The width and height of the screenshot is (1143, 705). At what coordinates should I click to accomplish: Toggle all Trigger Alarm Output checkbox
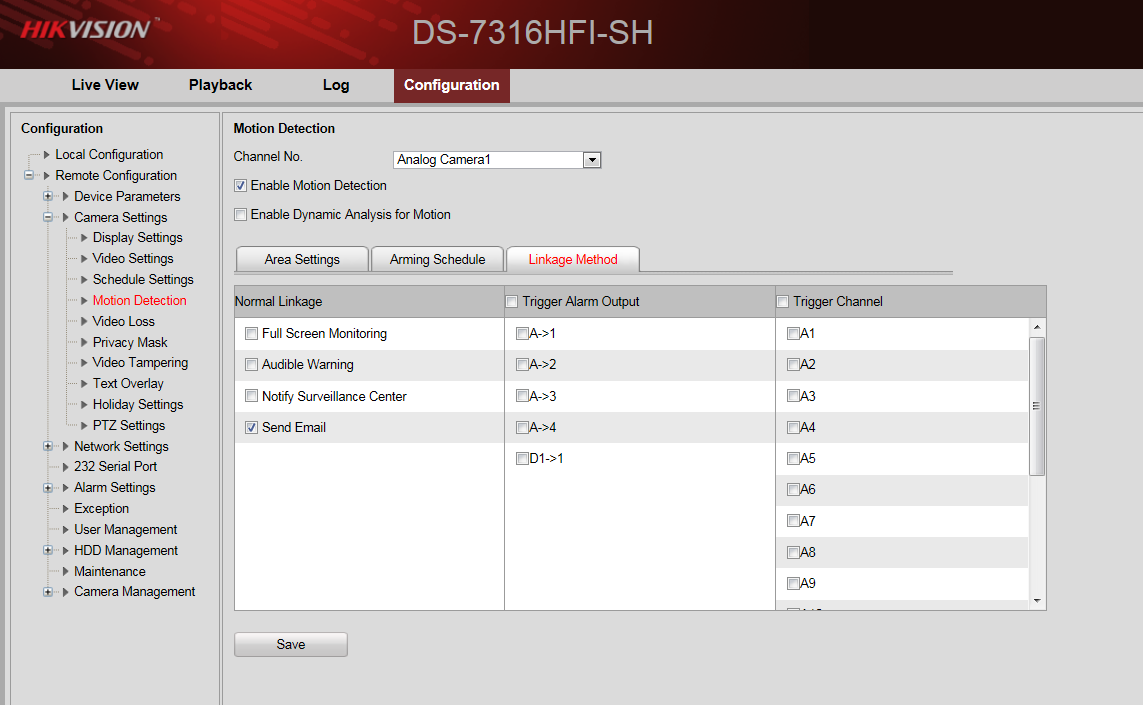click(512, 302)
